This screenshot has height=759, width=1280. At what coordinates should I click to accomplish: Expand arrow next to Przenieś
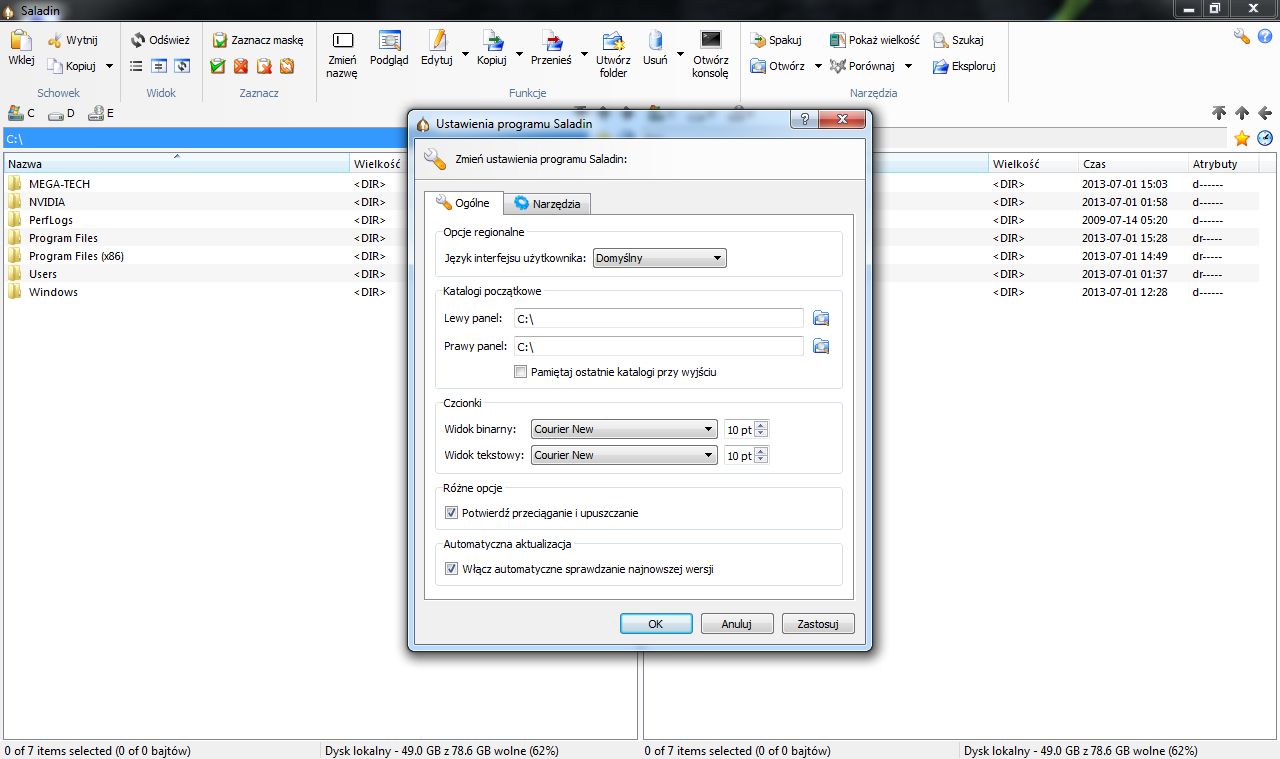(x=584, y=54)
